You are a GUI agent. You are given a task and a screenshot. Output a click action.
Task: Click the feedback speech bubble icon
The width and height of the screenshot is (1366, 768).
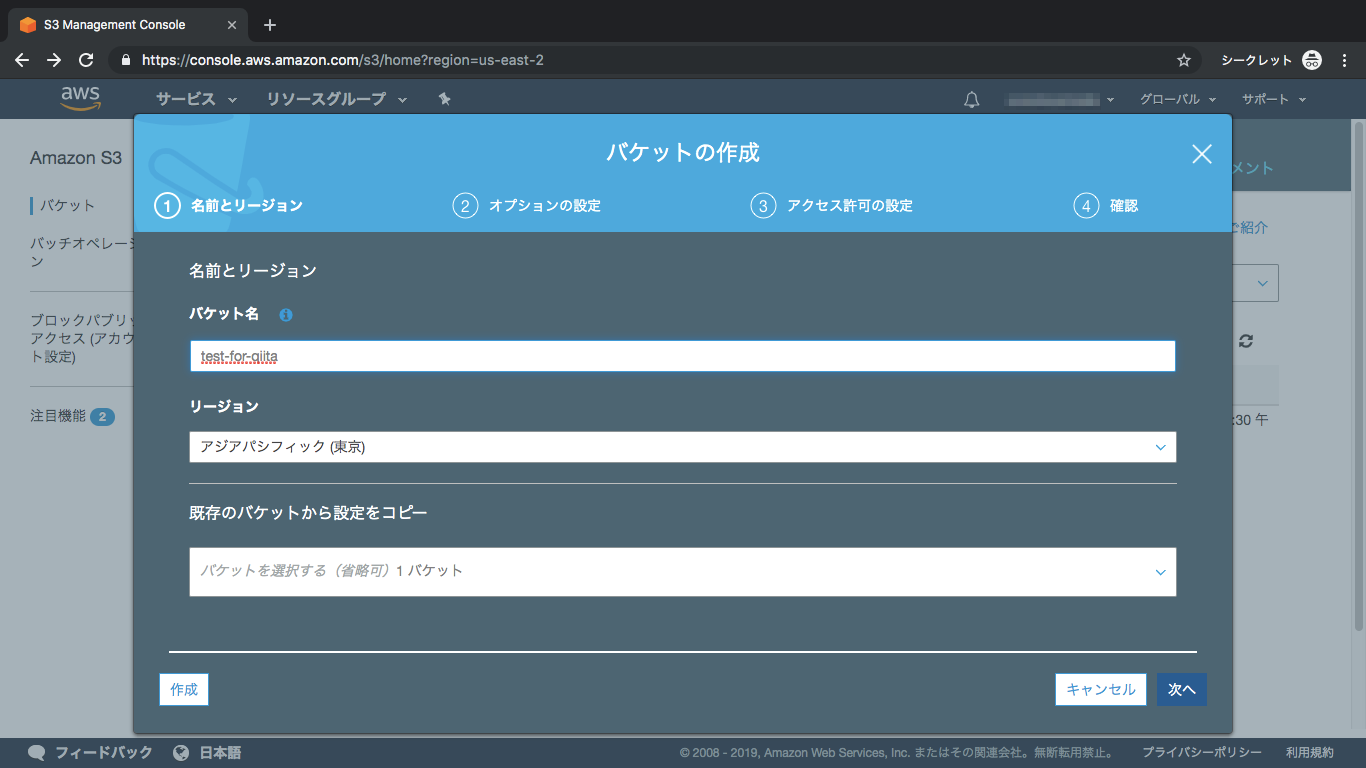(x=37, y=753)
